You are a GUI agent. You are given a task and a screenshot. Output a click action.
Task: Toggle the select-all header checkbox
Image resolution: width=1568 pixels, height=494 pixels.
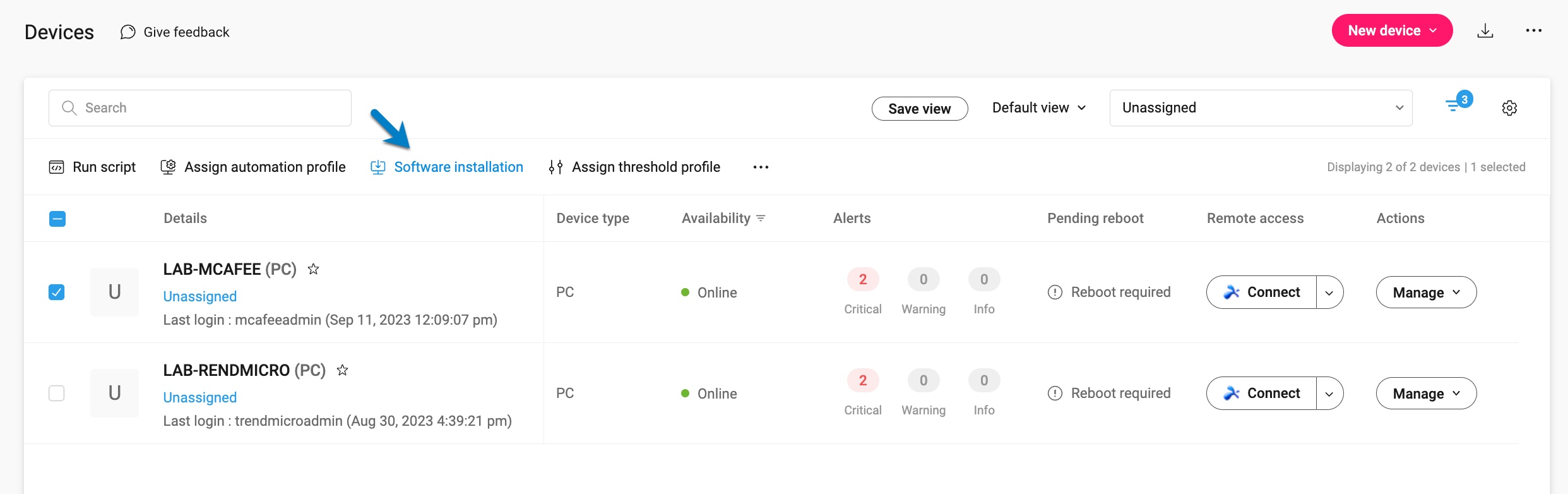(x=57, y=219)
